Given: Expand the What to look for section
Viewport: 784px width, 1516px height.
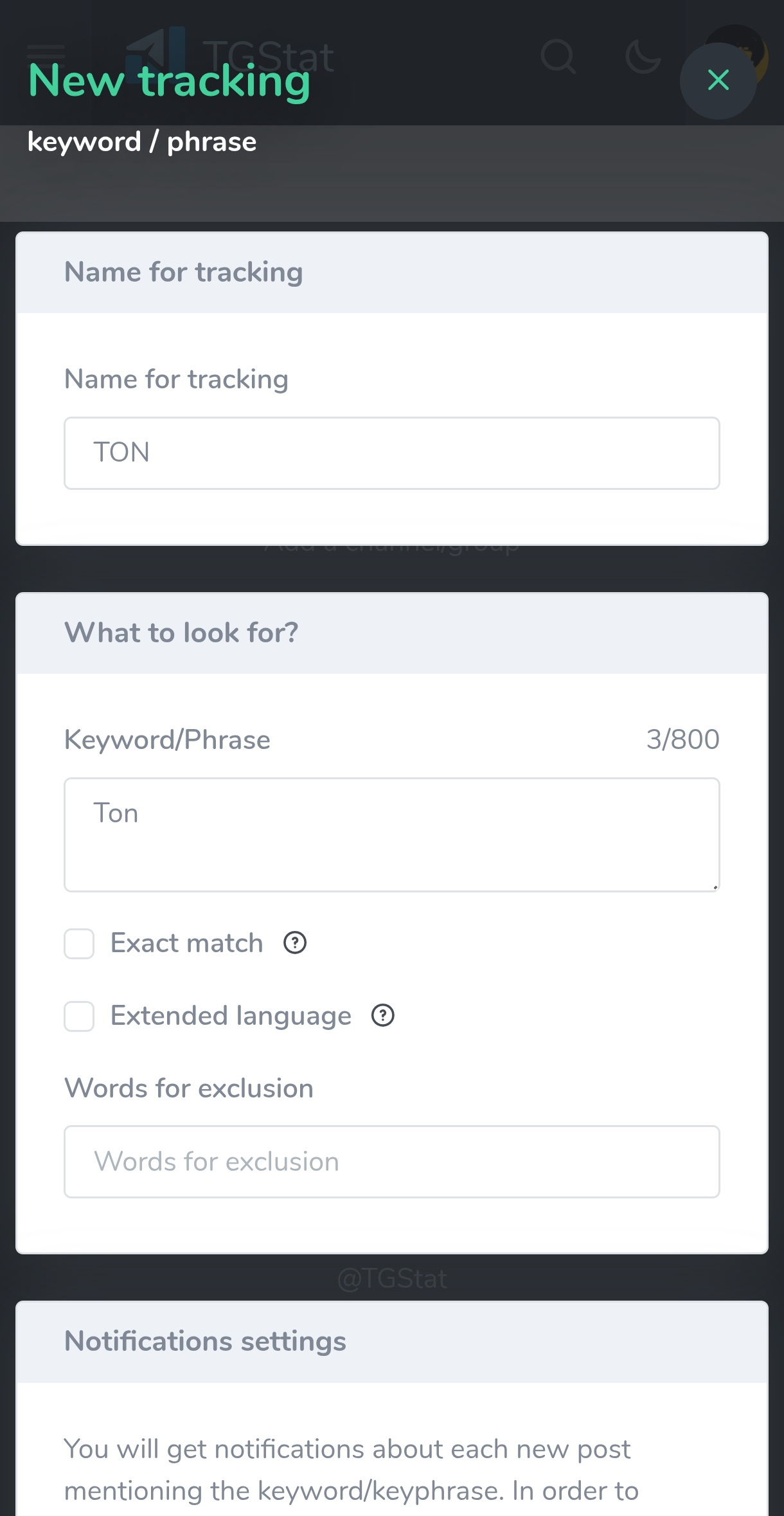Looking at the screenshot, I should pos(181,633).
